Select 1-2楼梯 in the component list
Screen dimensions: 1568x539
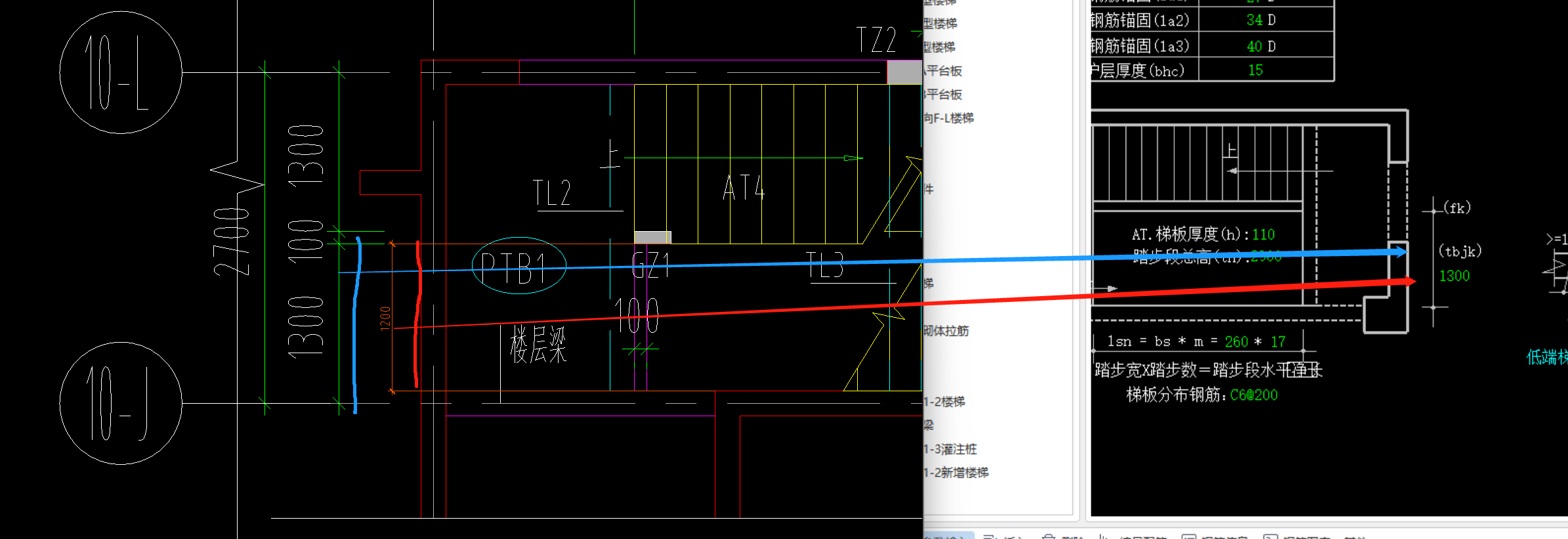944,402
